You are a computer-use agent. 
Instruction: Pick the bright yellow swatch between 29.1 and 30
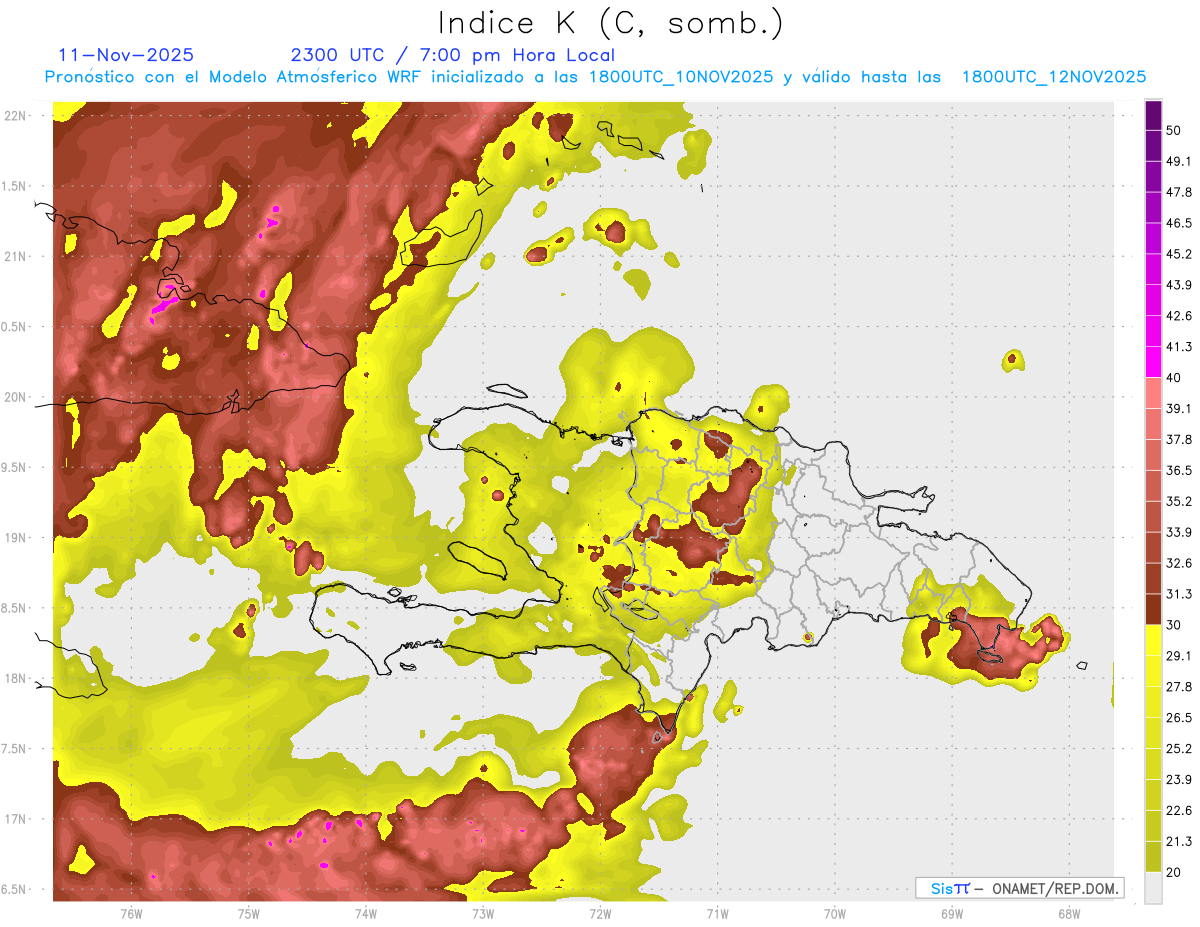pyautogui.click(x=1153, y=640)
